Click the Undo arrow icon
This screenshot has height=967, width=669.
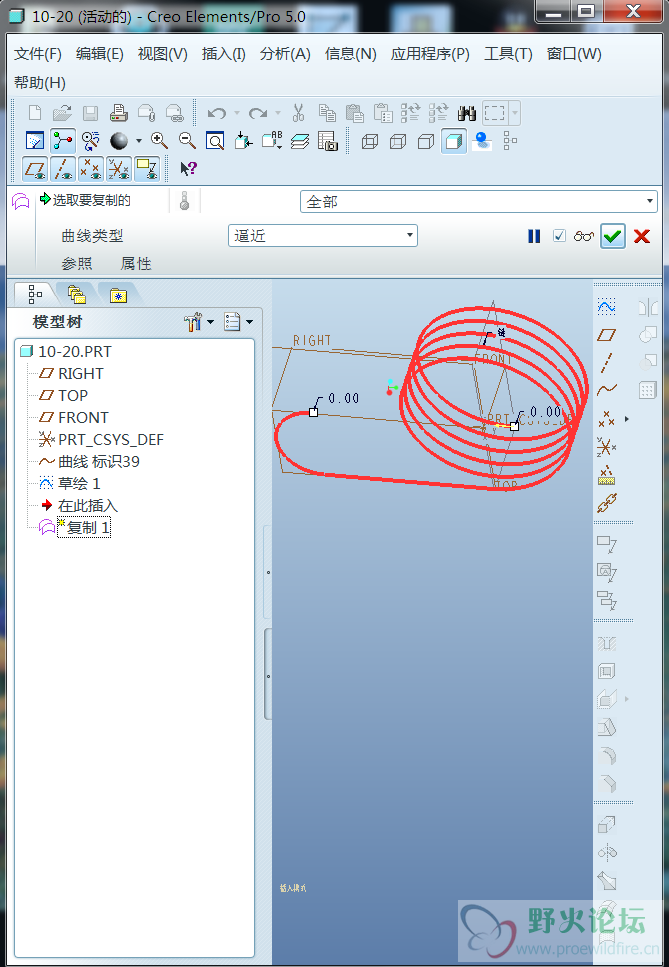(216, 113)
